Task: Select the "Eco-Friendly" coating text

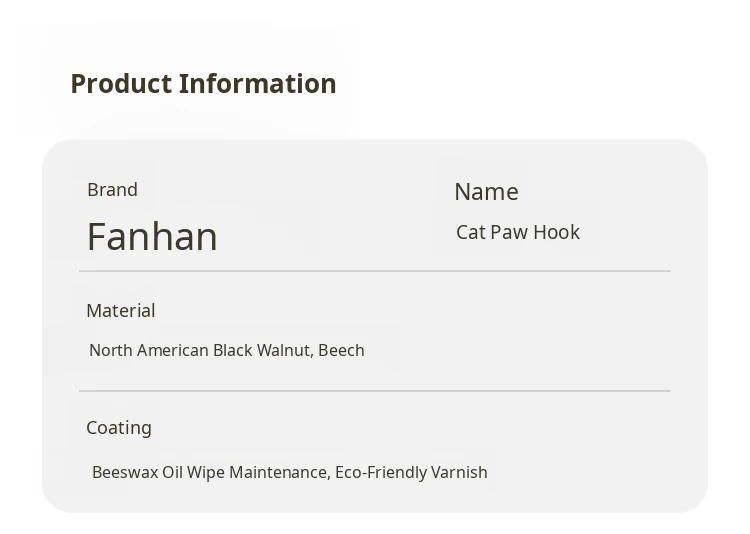Action: coord(380,472)
